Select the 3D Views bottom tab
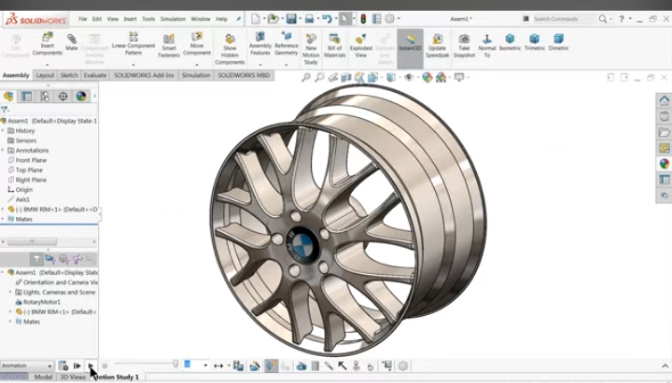This screenshot has width=672, height=383. [x=72, y=377]
